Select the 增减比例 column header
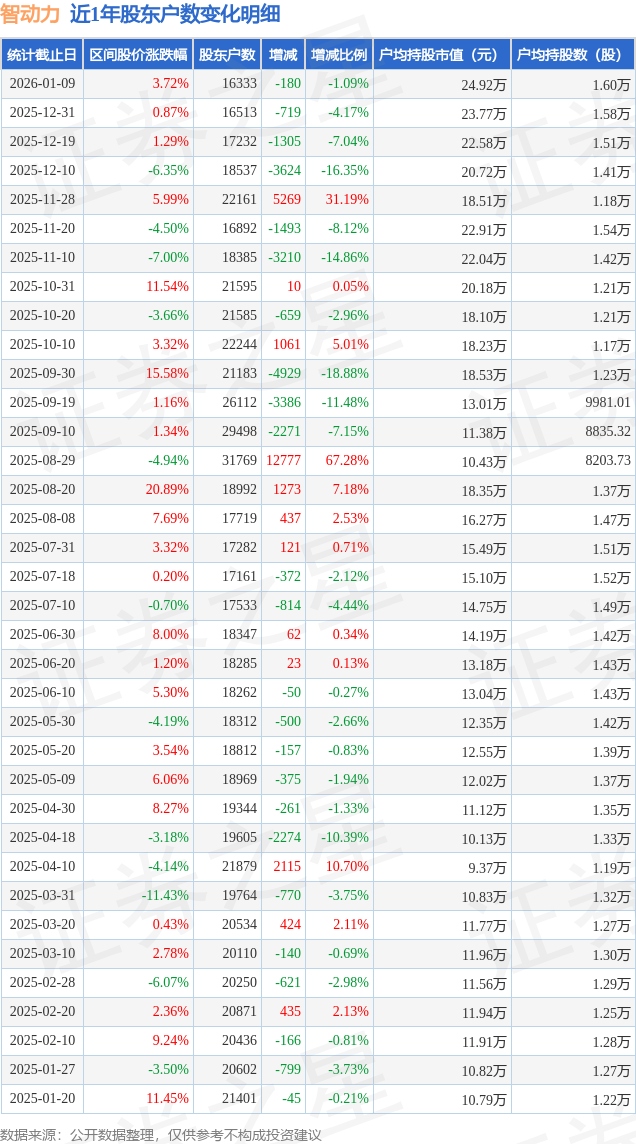Image resolution: width=636 pixels, height=1144 pixels. click(338, 55)
